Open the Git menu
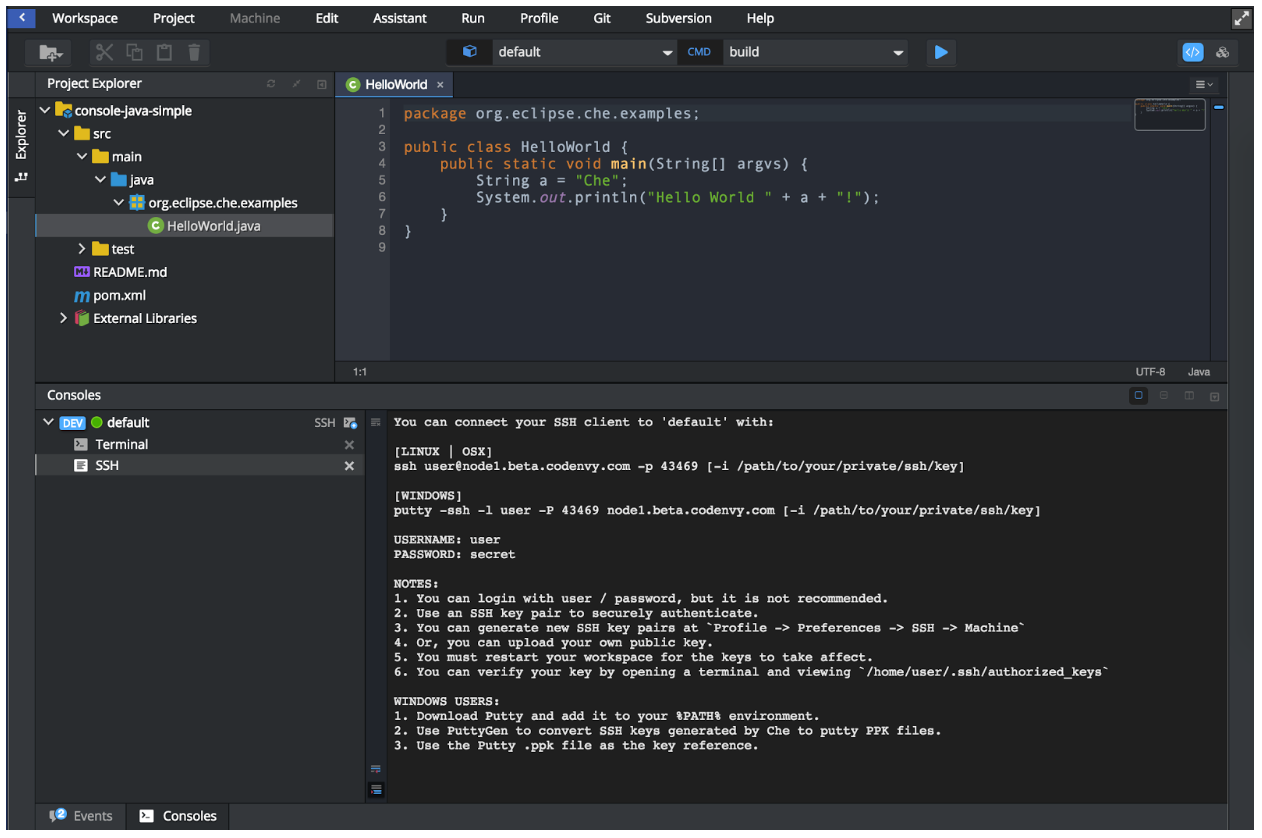This screenshot has height=838, width=1262. pos(602,18)
